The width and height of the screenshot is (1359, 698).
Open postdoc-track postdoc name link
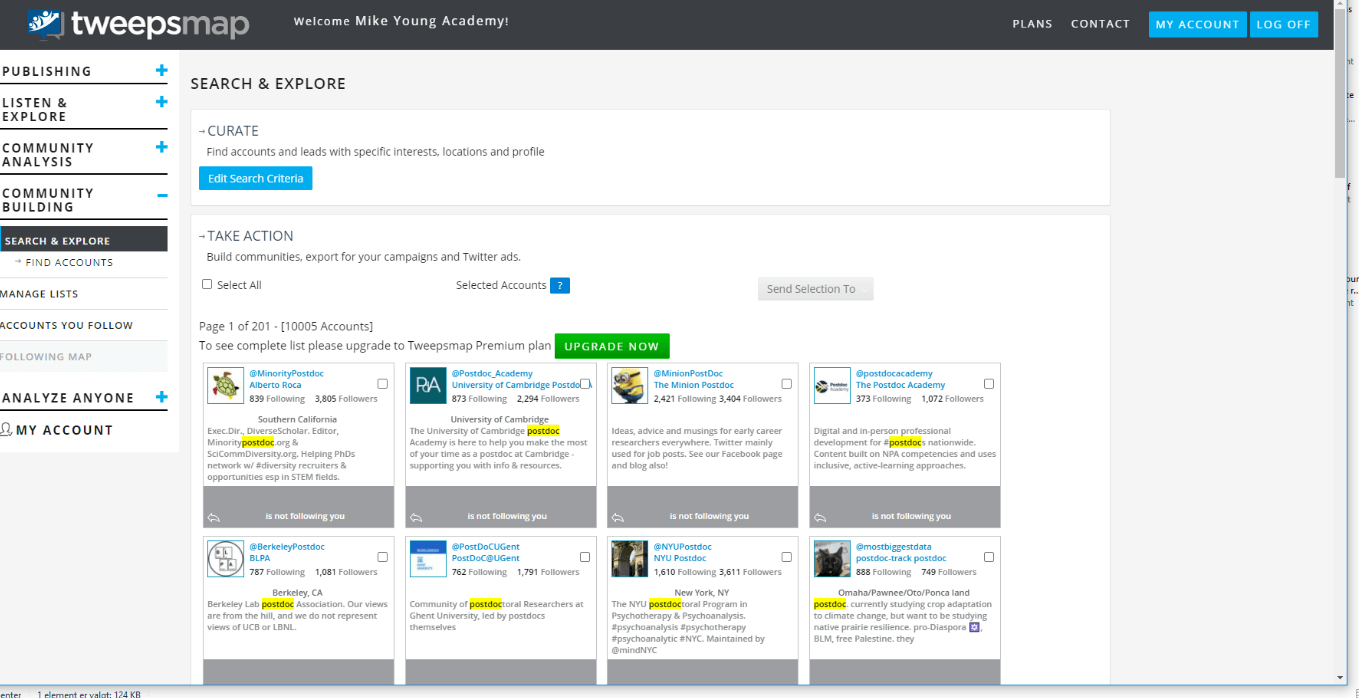coord(901,558)
